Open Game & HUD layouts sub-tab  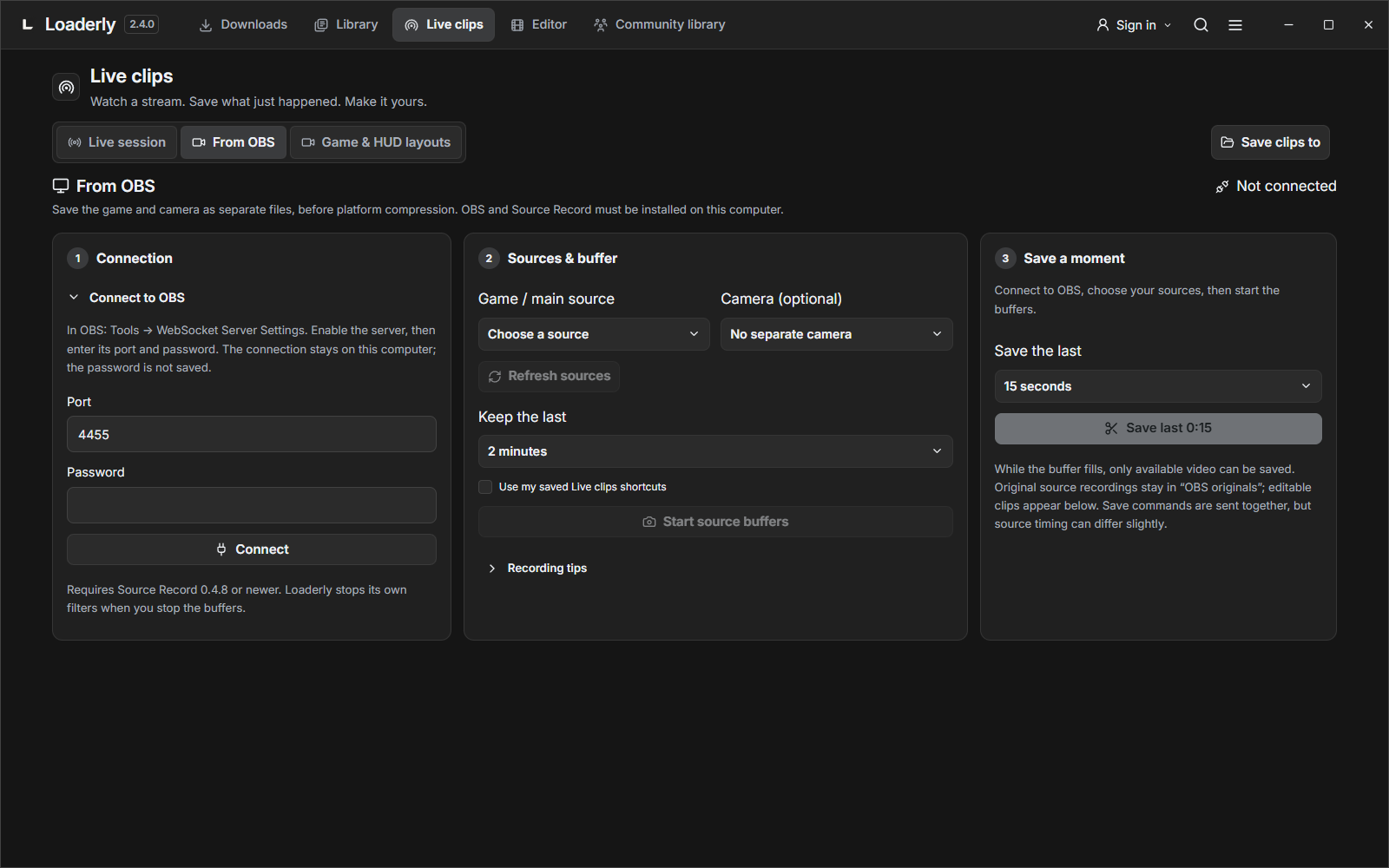pyautogui.click(x=376, y=142)
